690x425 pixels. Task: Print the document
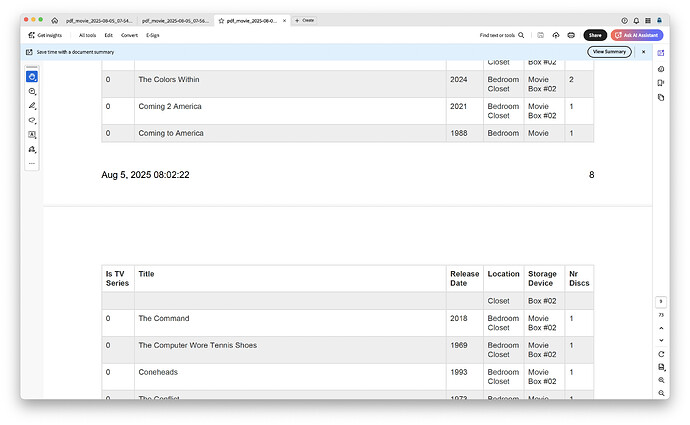click(x=571, y=35)
